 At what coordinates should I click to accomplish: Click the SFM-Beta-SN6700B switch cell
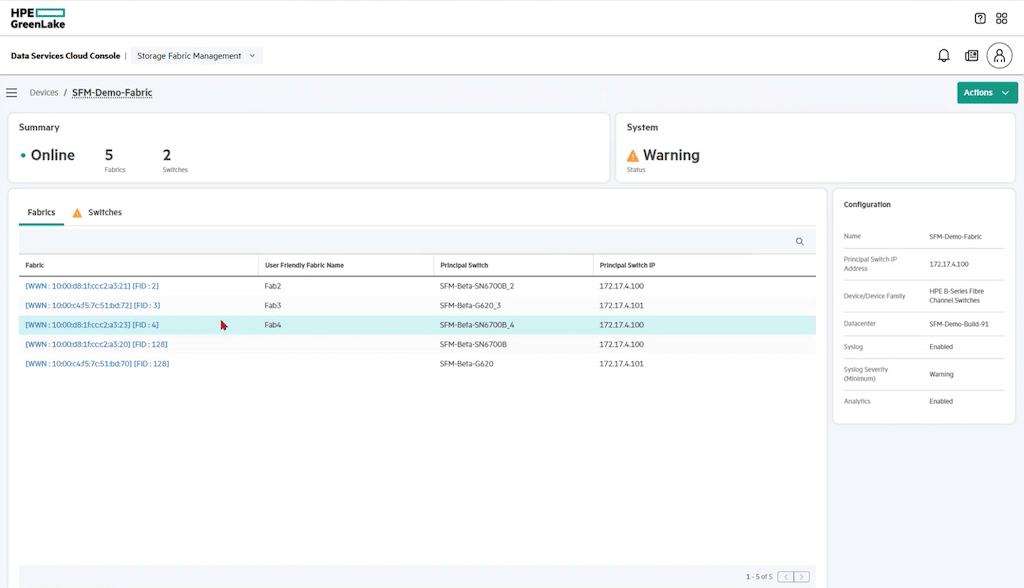[473, 344]
